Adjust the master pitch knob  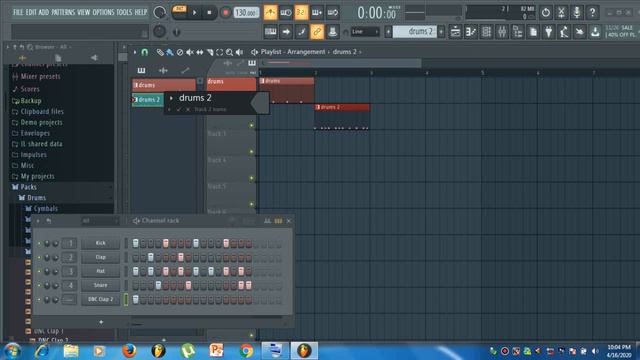tap(160, 31)
